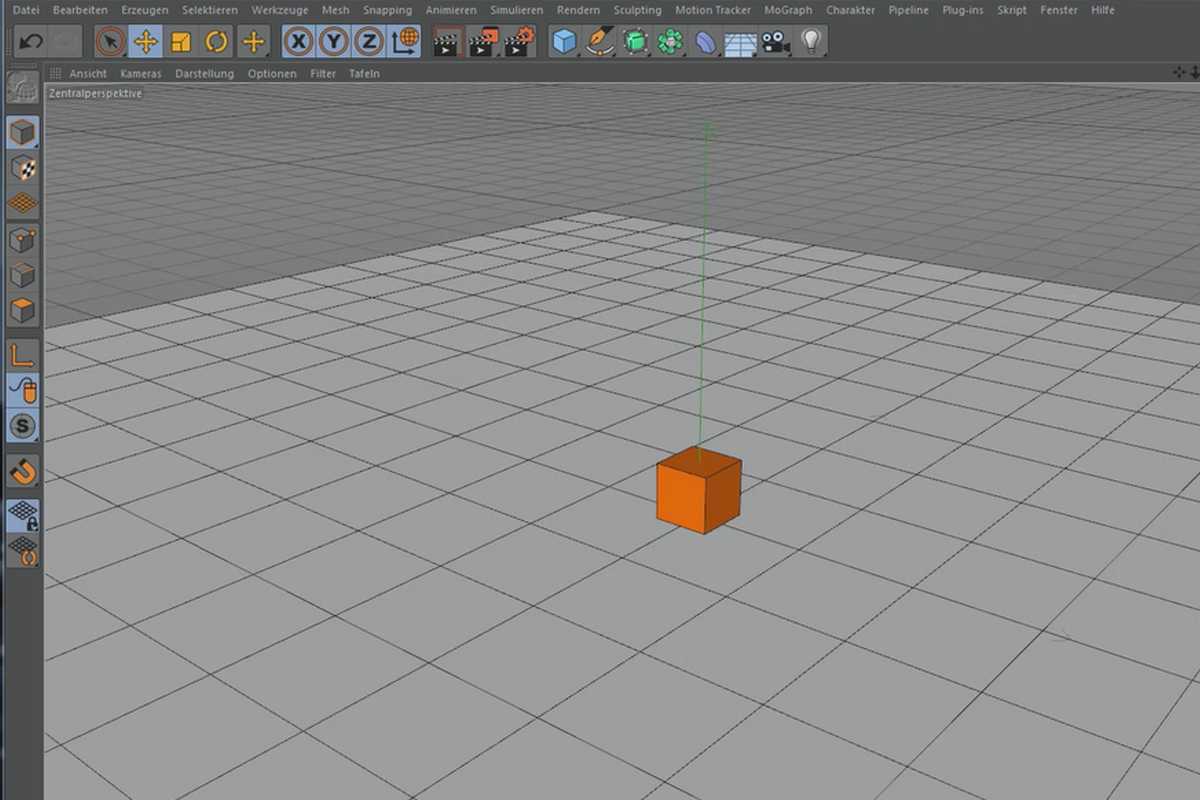Click the Planar Workplane icon

coord(23,552)
